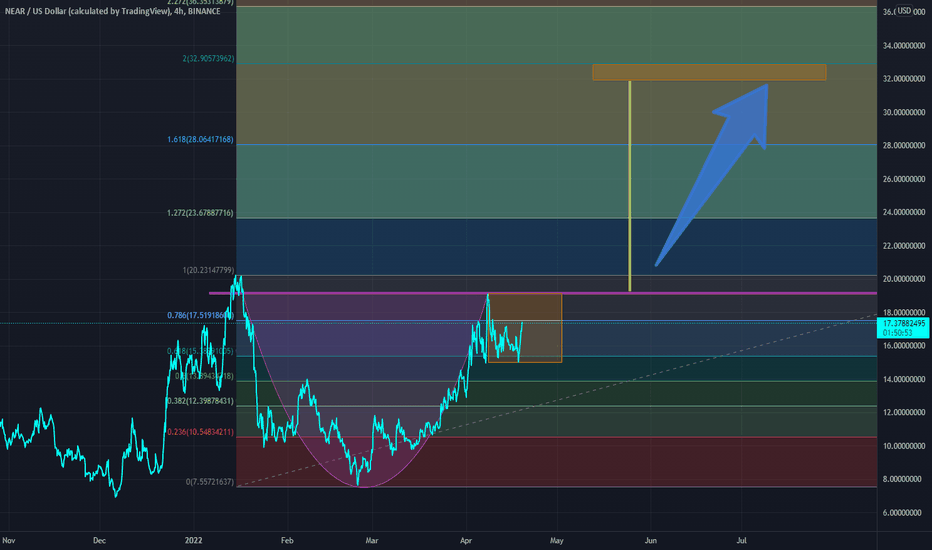Click the Nov label on time axis
The width and height of the screenshot is (932, 550).
pos(8,540)
